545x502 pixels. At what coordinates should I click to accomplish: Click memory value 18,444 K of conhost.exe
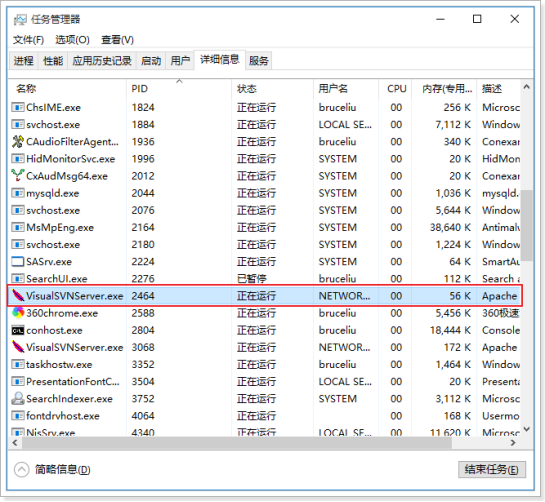[x=450, y=330]
